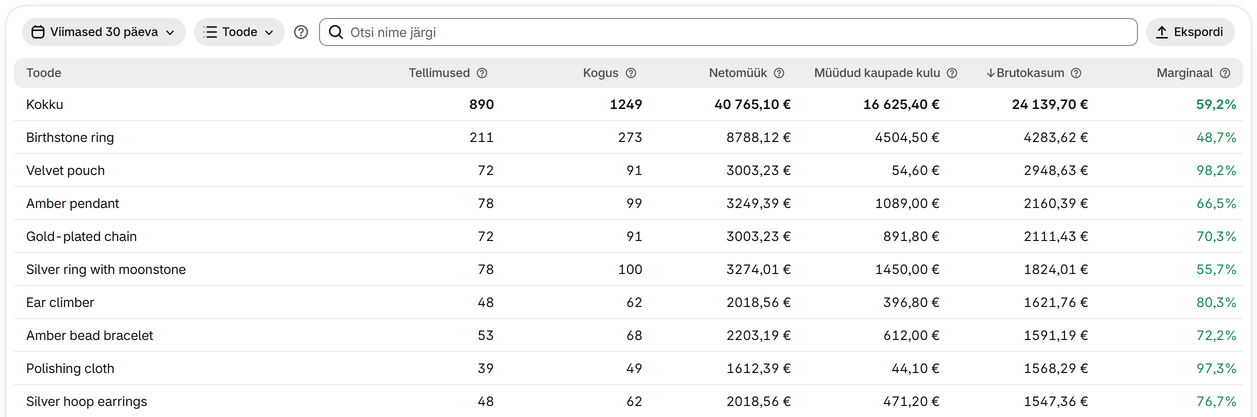Click the Otsi nime järgi search field

pos(728,32)
